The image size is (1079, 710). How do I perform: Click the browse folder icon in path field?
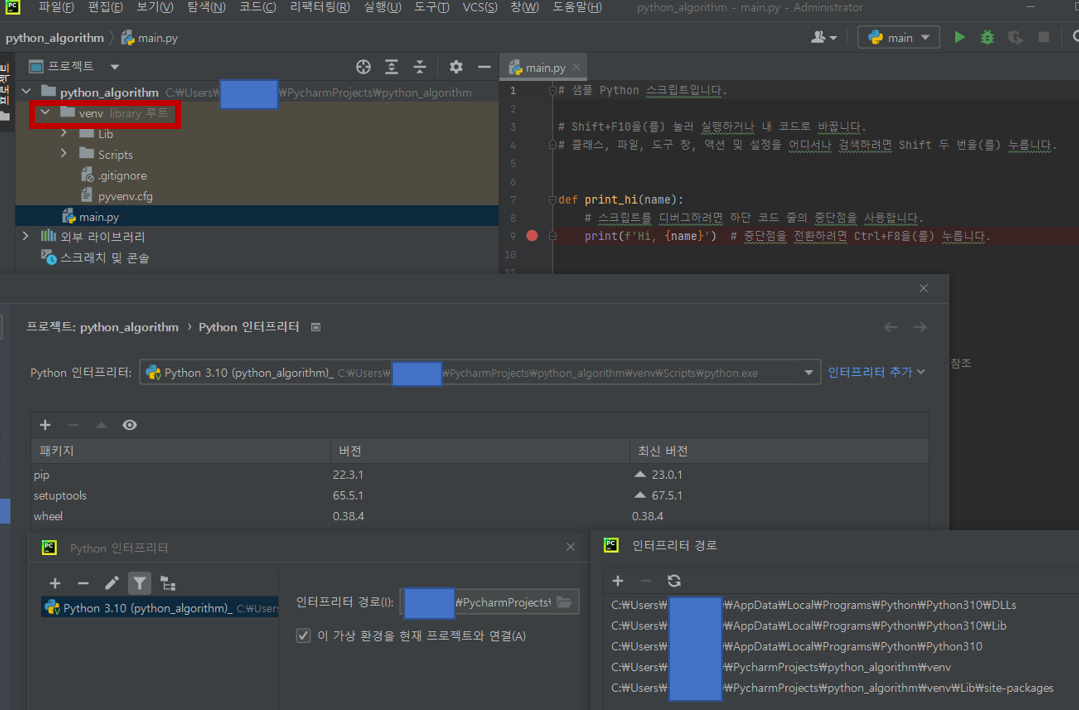(564, 602)
